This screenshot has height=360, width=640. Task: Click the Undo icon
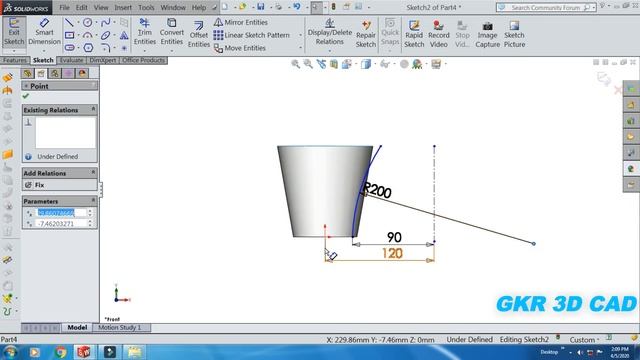tap(297, 7)
